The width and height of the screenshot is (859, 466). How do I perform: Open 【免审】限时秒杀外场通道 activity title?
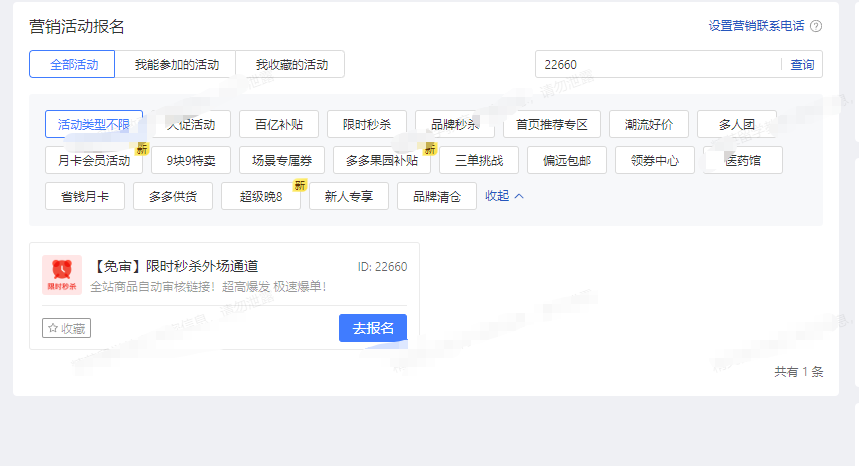click(174, 266)
